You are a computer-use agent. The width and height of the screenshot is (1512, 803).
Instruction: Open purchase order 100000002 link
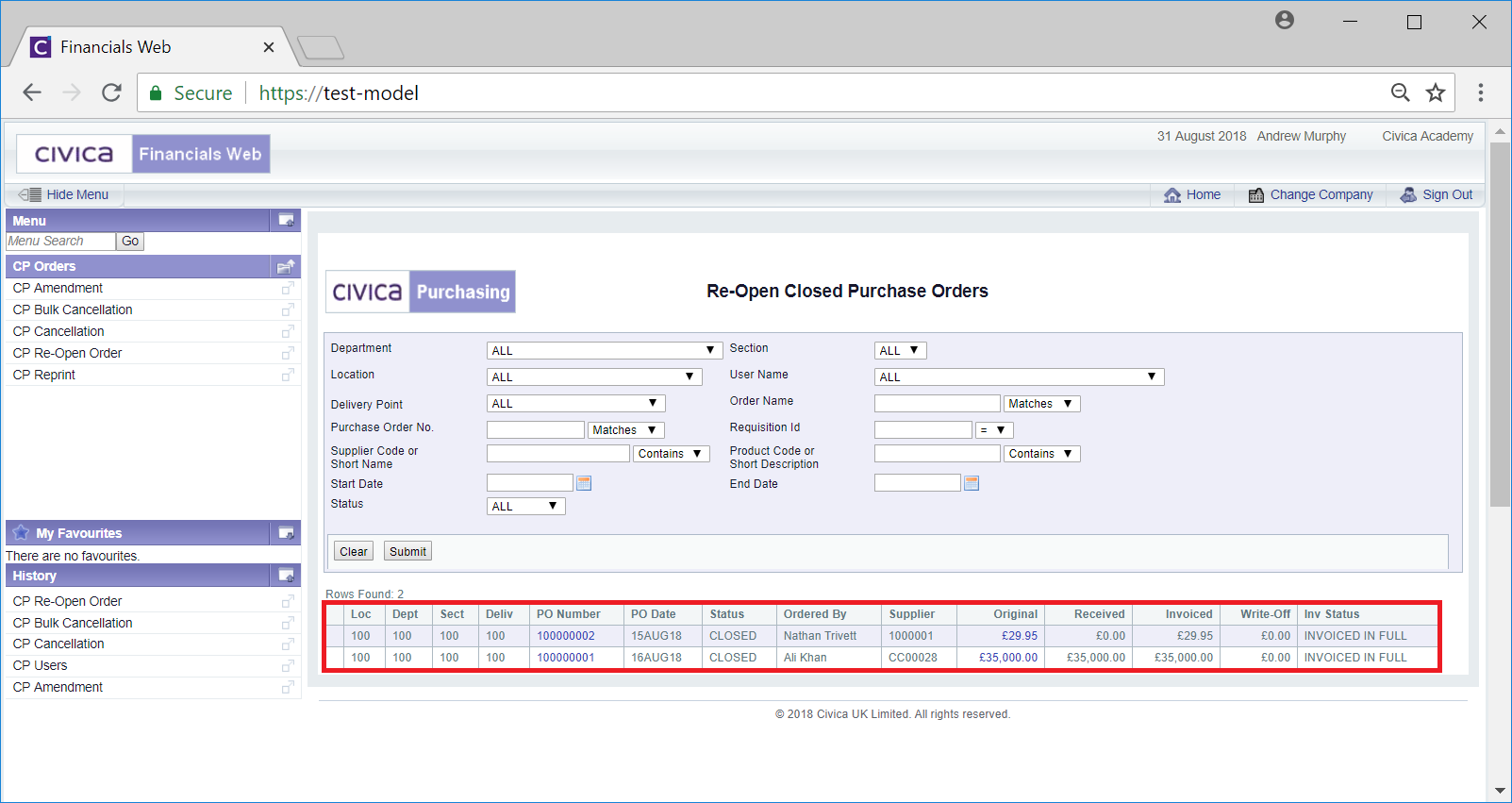[x=566, y=636]
